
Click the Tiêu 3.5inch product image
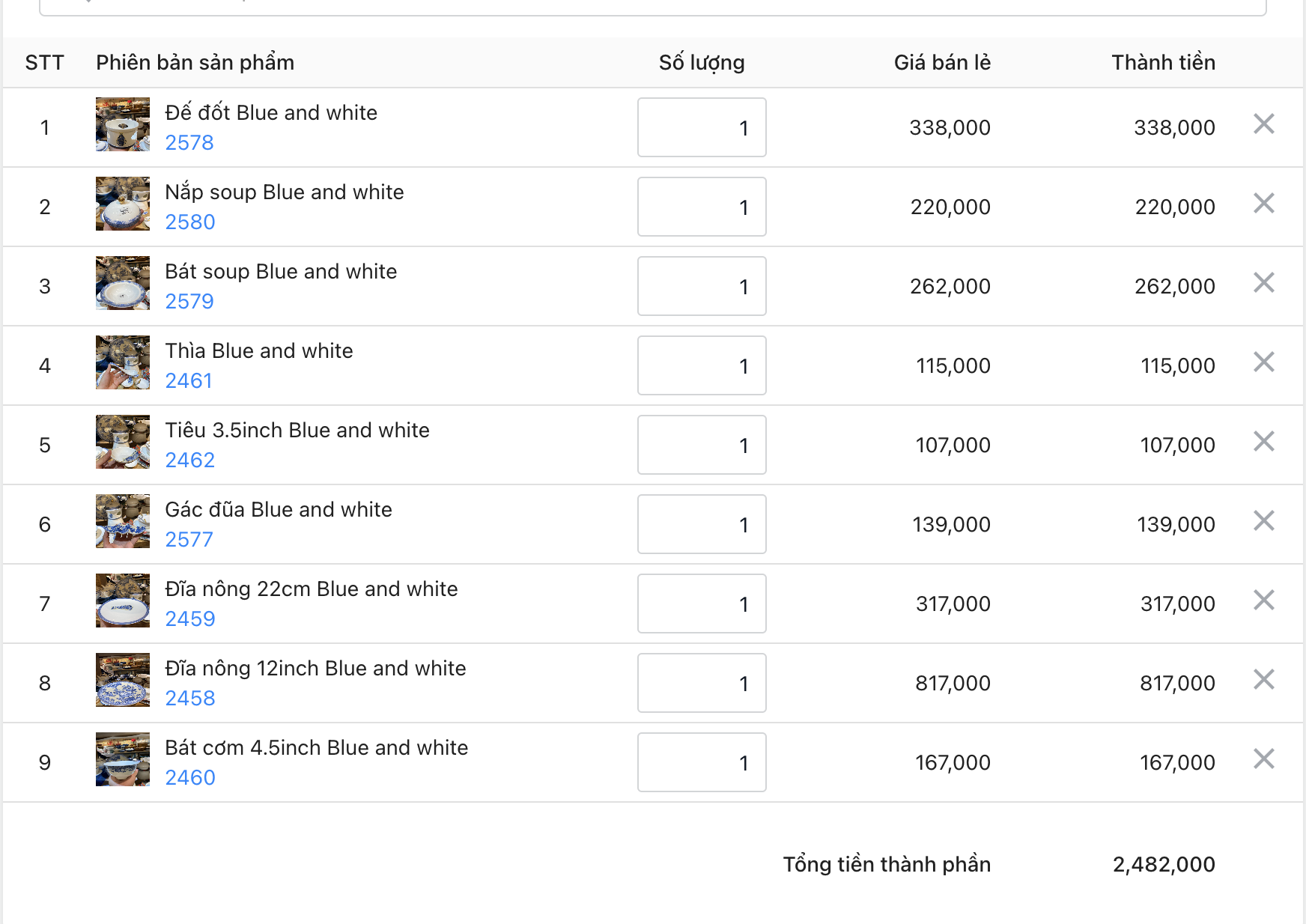pos(123,442)
